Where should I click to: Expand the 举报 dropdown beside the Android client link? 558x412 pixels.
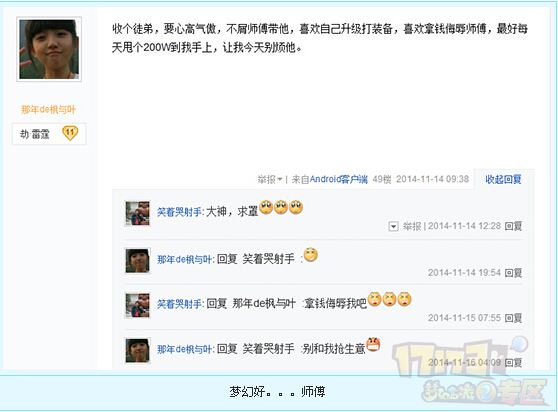[x=270, y=179]
